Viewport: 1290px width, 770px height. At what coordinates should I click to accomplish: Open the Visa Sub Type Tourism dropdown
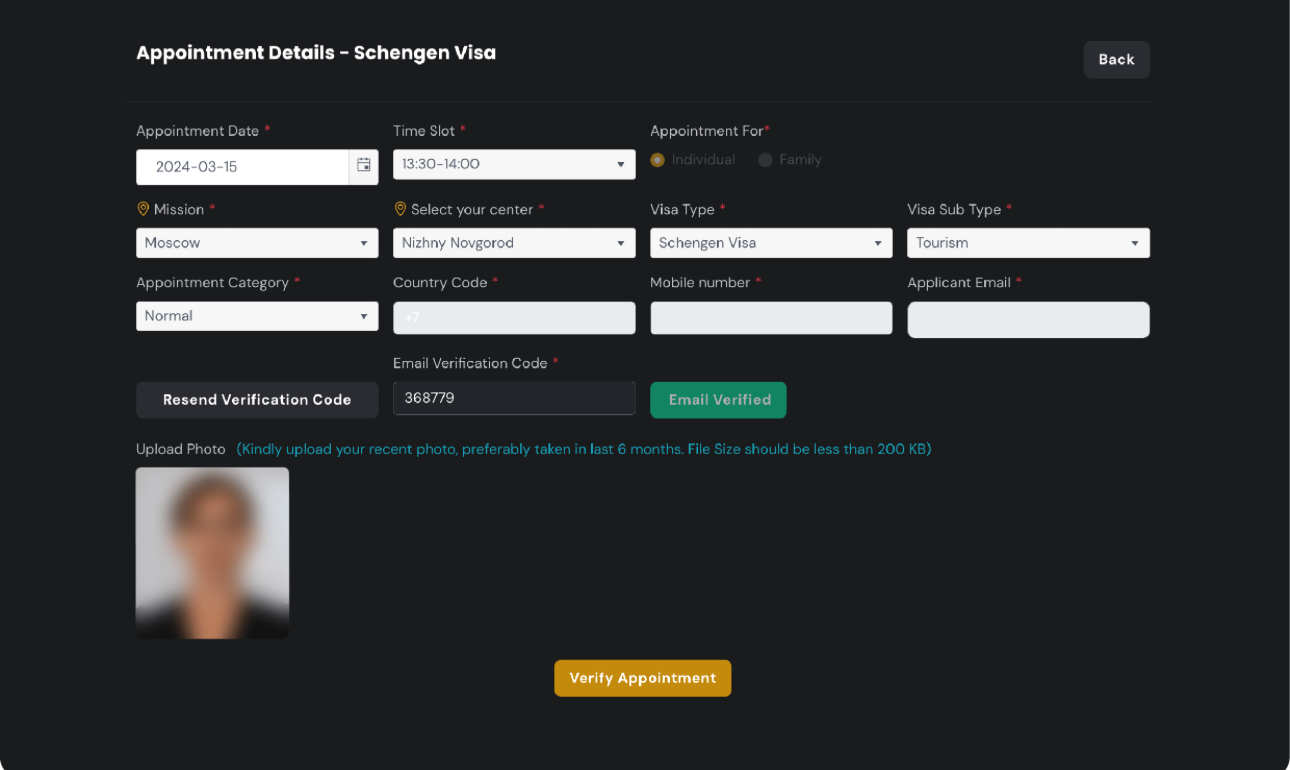[1028, 243]
